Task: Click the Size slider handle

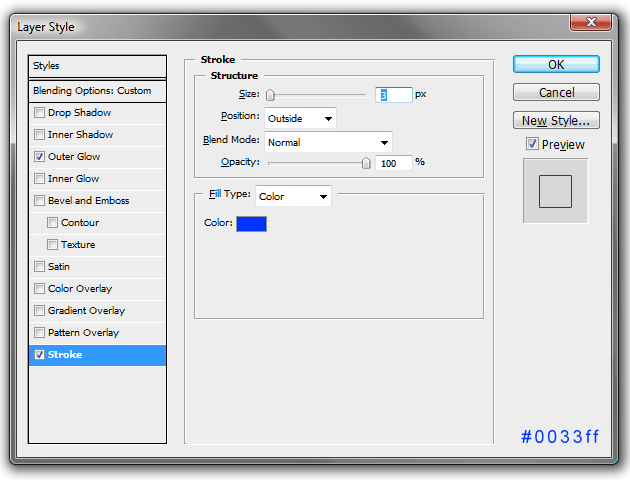Action: (x=270, y=95)
